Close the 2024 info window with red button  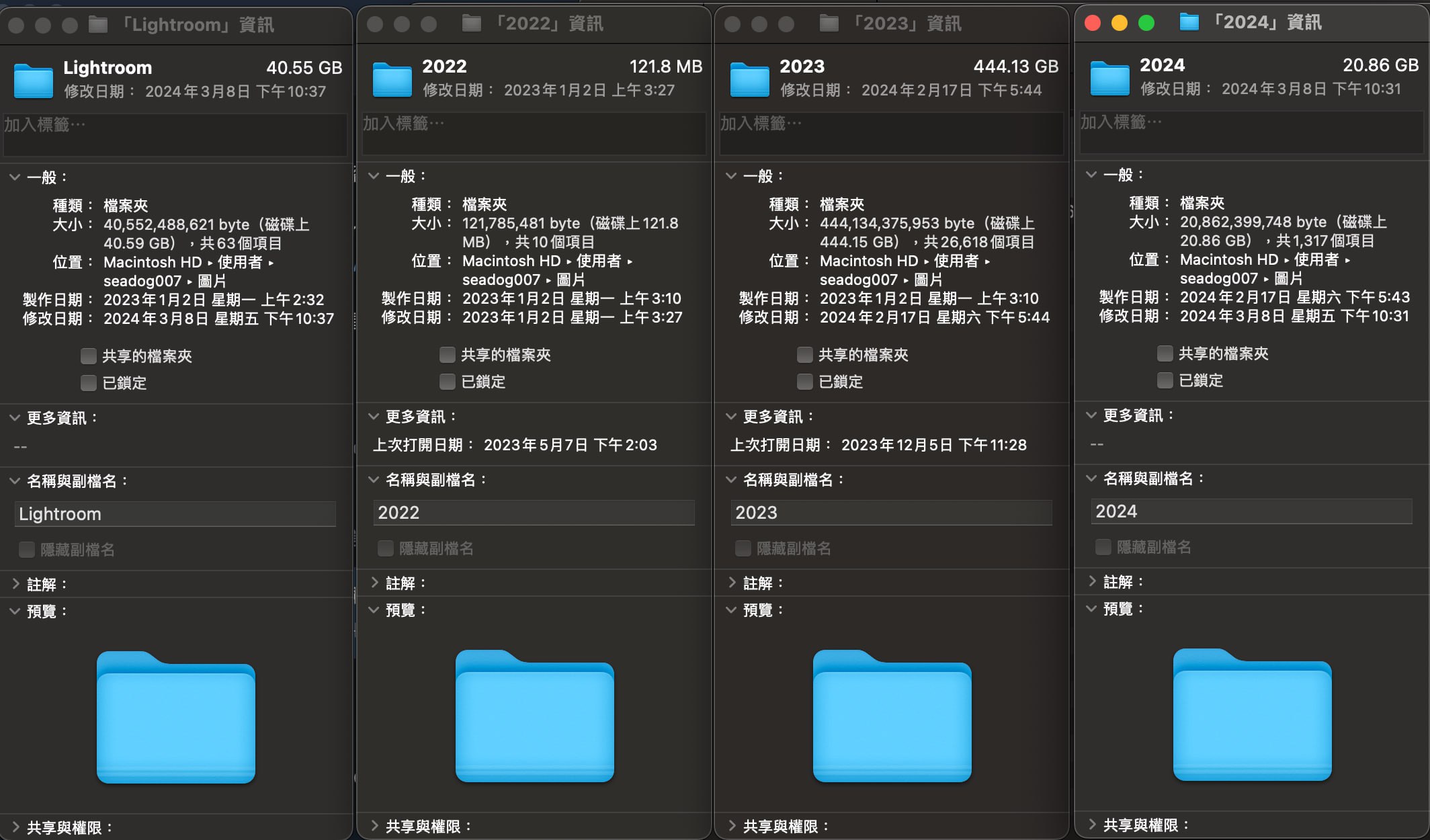tap(1093, 23)
